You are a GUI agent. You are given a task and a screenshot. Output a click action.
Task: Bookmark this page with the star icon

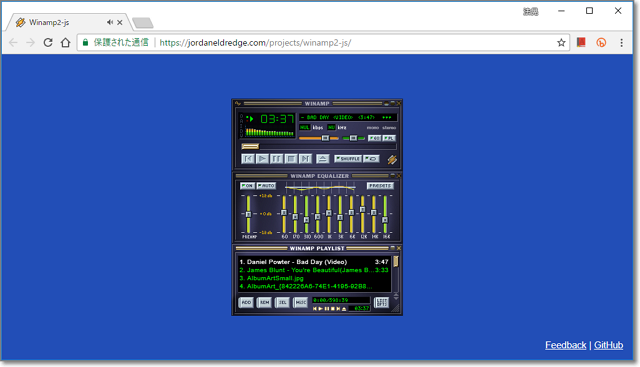[x=561, y=42]
